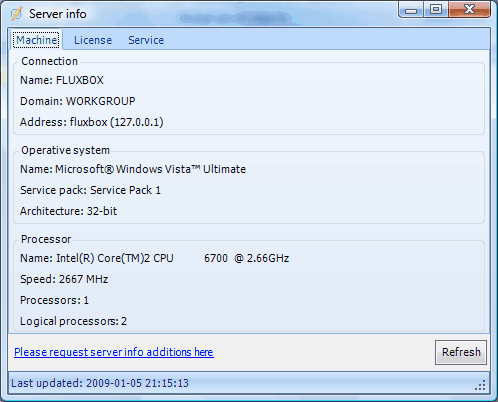The image size is (498, 402).
Task: Click the Last updated status bar text
Action: pos(100,383)
